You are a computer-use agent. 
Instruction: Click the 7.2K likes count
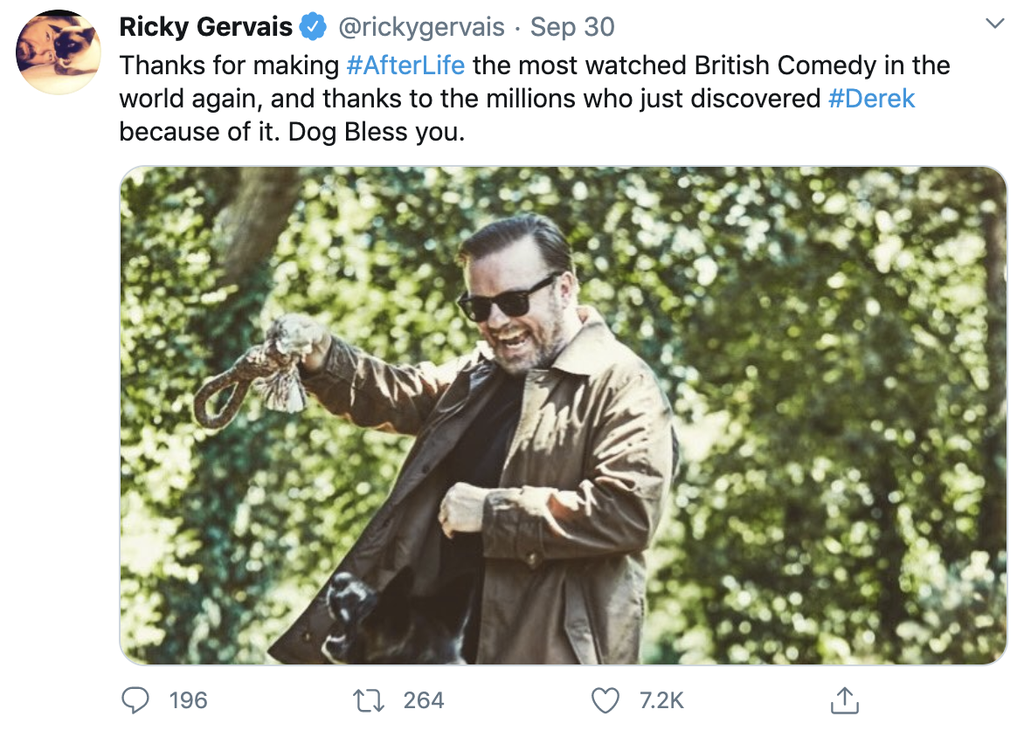click(661, 700)
